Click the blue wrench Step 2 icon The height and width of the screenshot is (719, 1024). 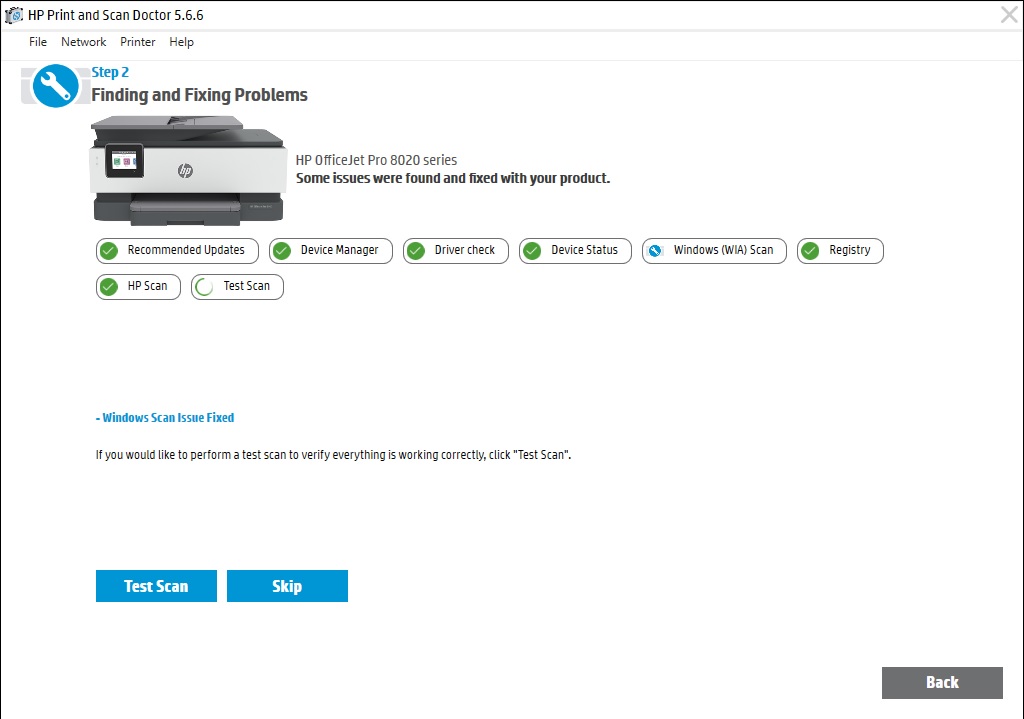(55, 86)
